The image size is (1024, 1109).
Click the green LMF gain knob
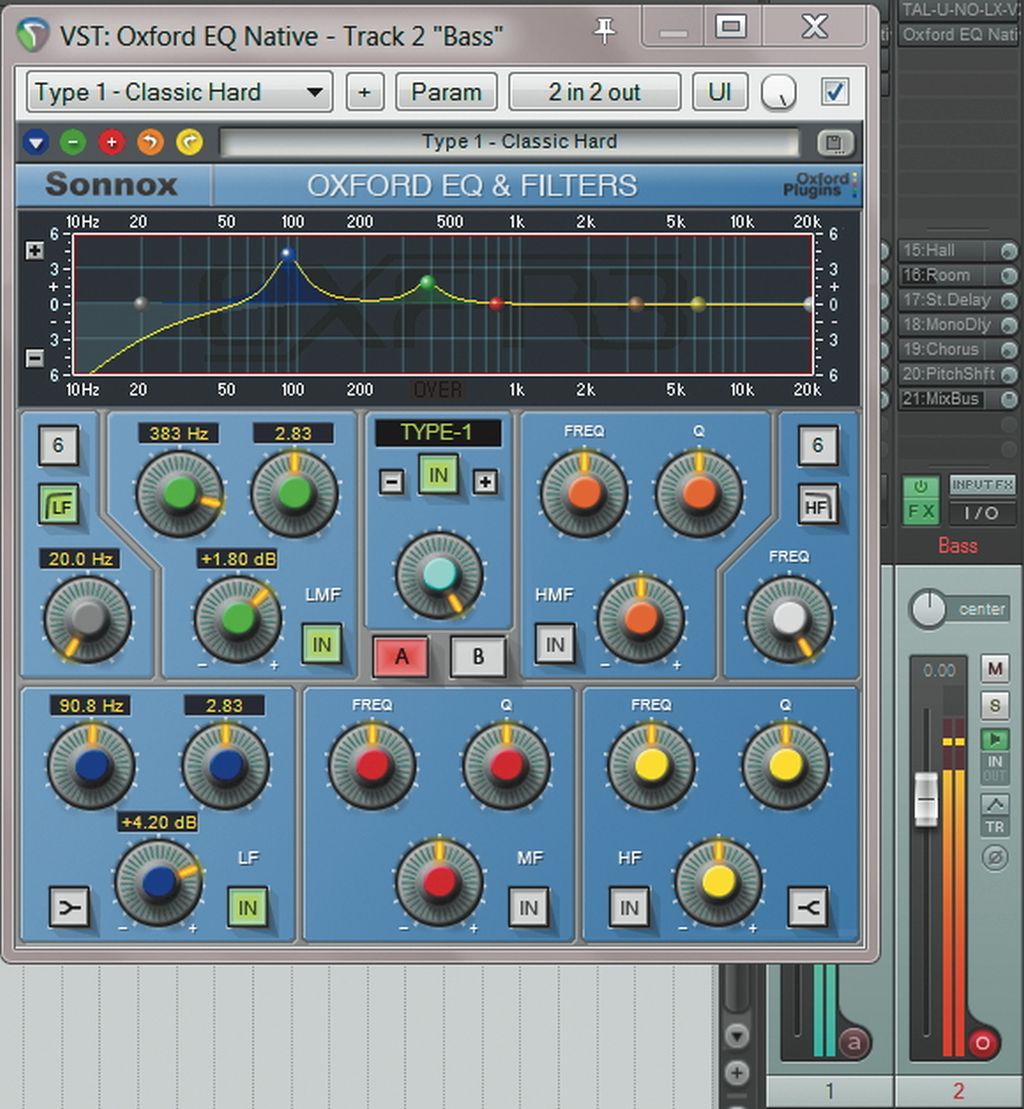pos(238,619)
